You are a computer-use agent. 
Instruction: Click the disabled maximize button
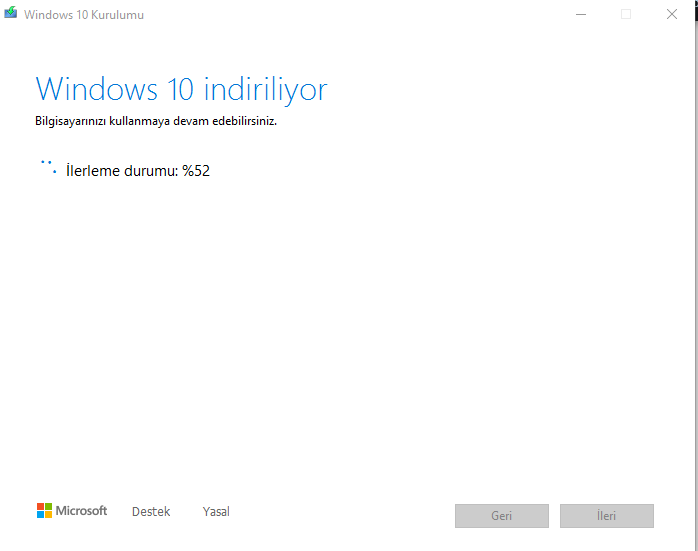click(626, 14)
